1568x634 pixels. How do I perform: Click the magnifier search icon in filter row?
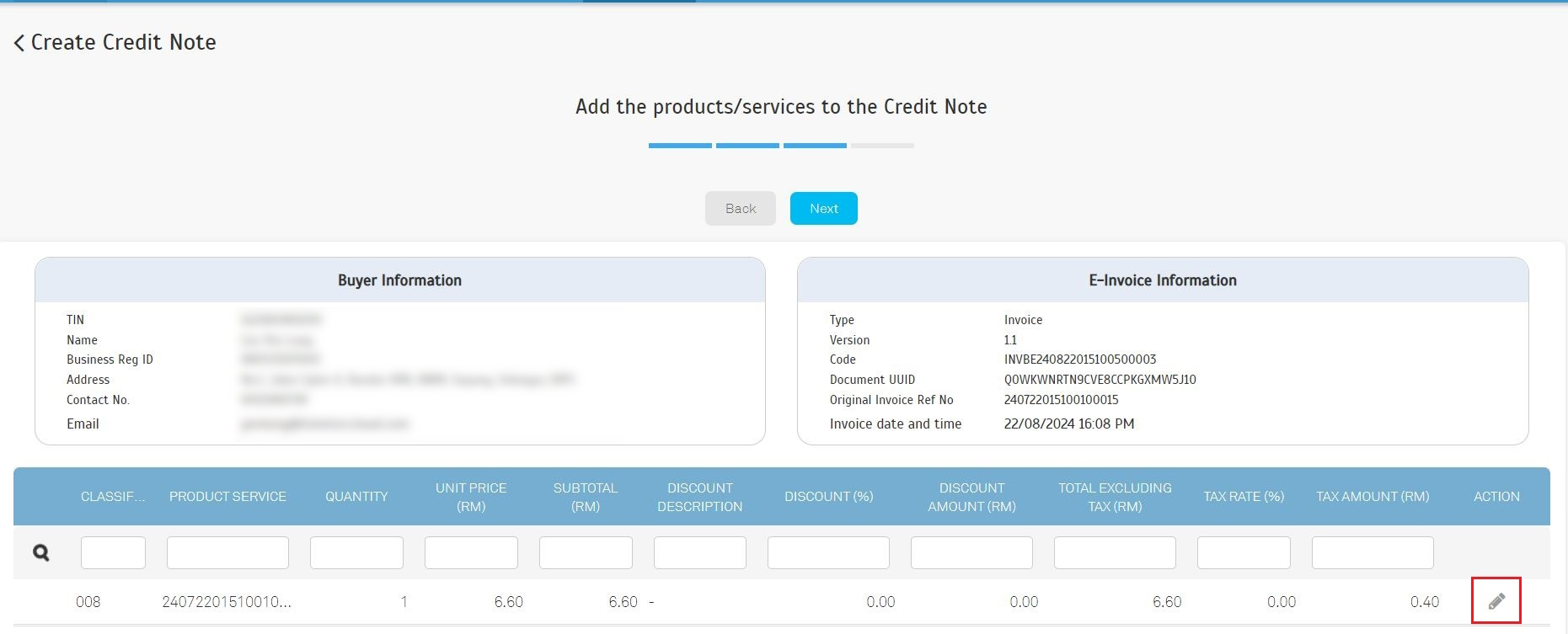click(40, 553)
